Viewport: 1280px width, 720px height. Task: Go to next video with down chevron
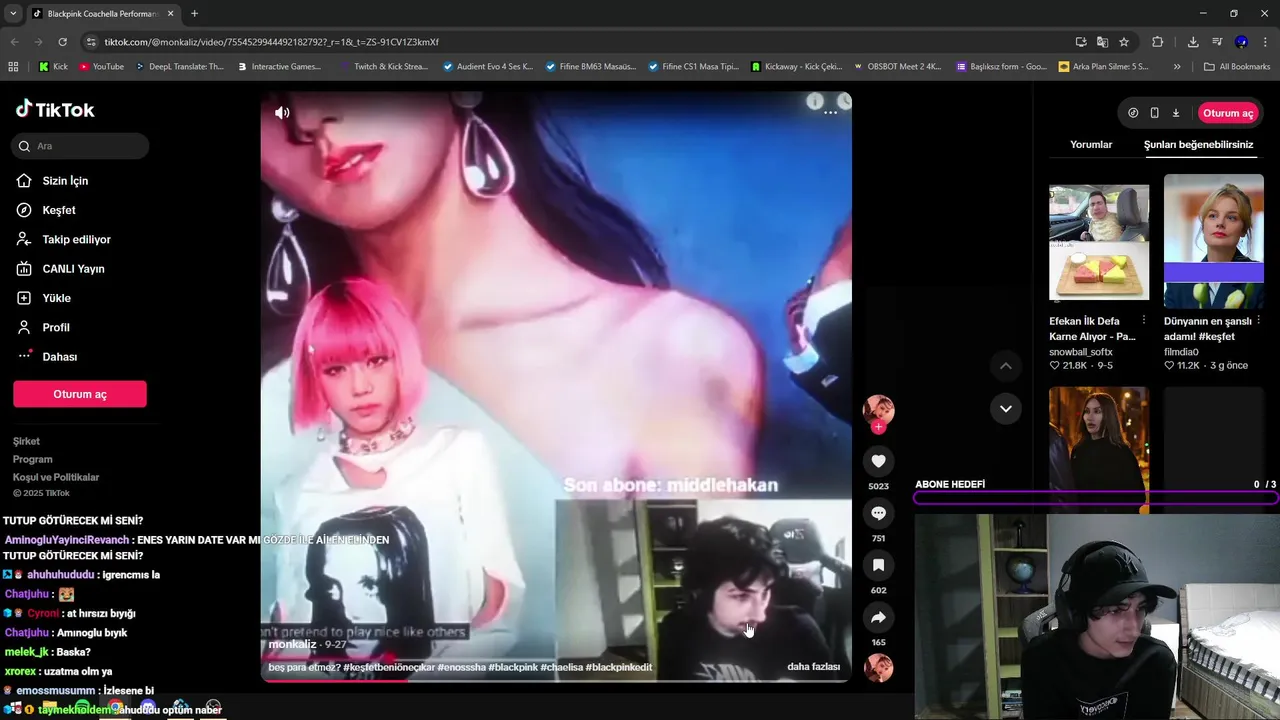tap(1005, 408)
